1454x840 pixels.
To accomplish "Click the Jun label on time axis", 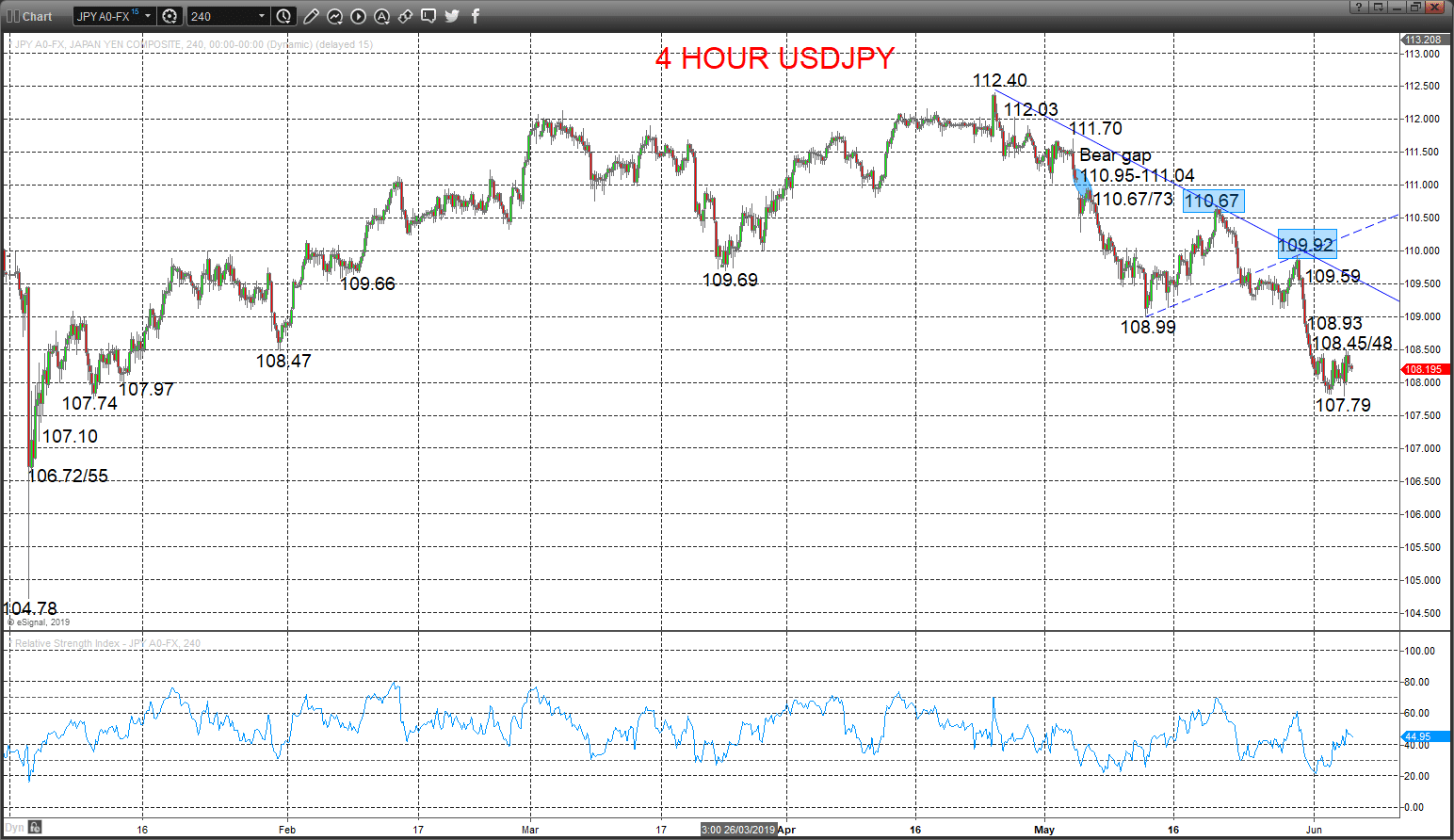I will (x=1314, y=830).
